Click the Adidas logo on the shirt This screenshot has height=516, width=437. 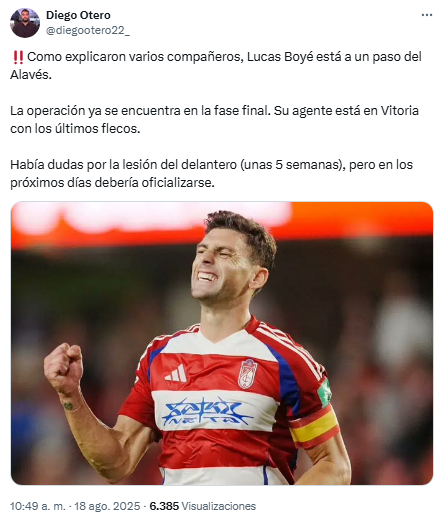(x=176, y=373)
